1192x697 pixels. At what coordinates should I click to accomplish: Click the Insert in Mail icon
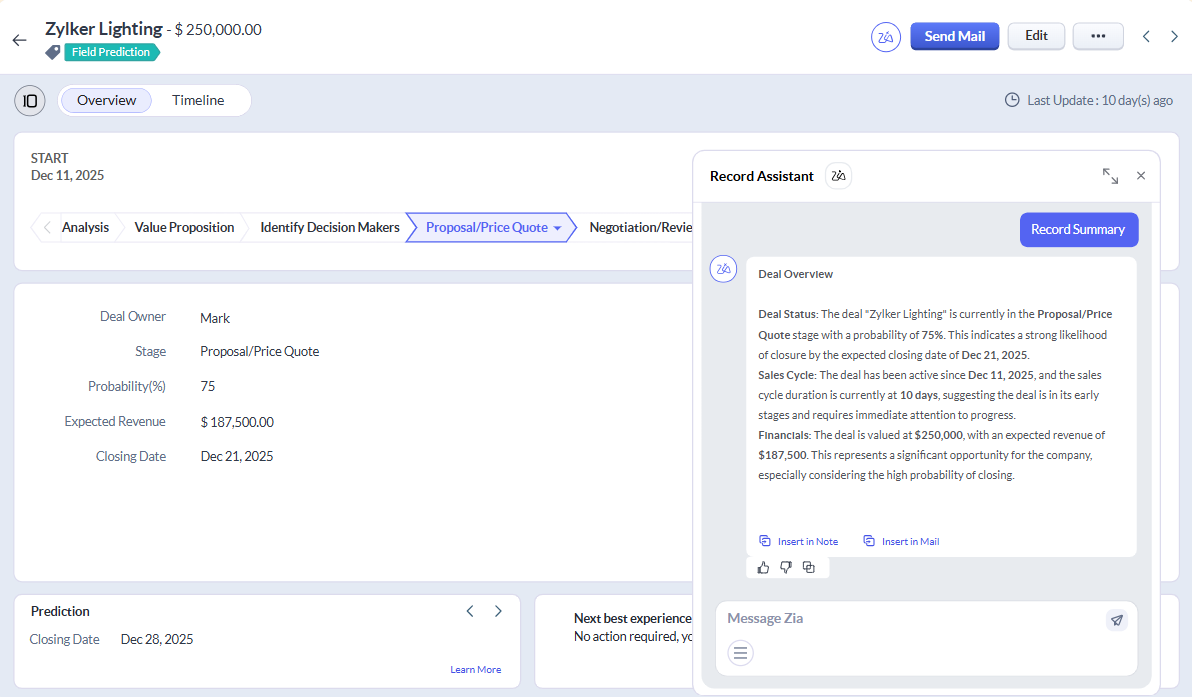(x=869, y=540)
